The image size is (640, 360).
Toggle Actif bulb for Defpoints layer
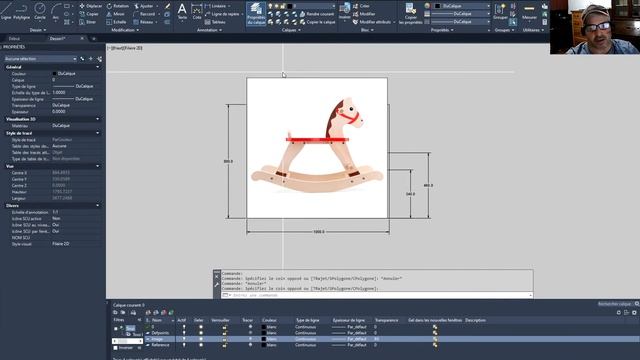184,333
